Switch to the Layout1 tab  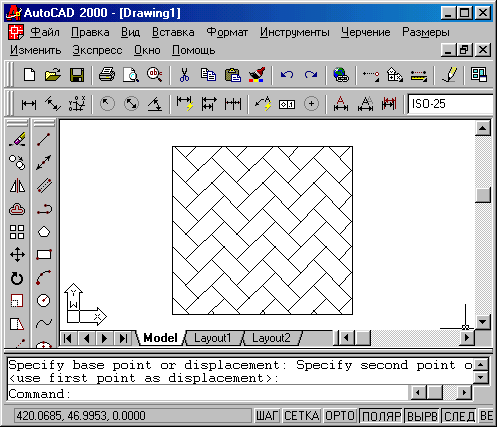pos(213,338)
